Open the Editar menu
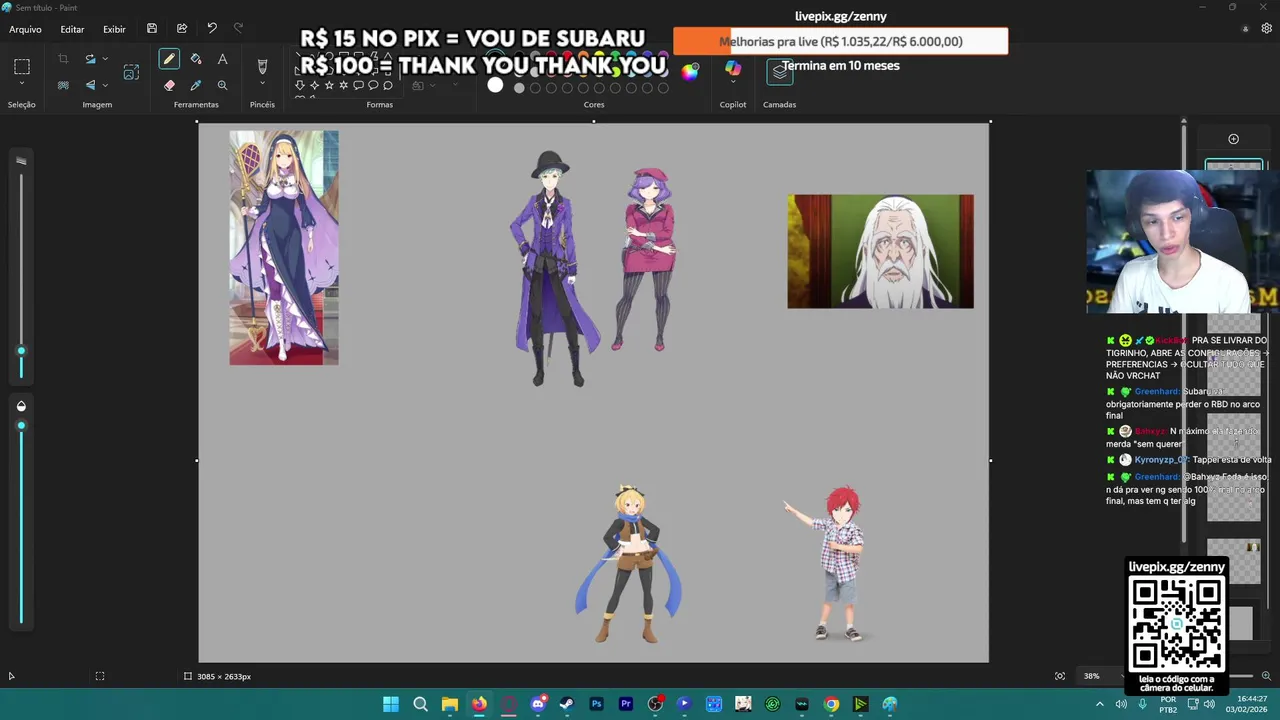Screen dimensions: 1280x720 (72, 29)
